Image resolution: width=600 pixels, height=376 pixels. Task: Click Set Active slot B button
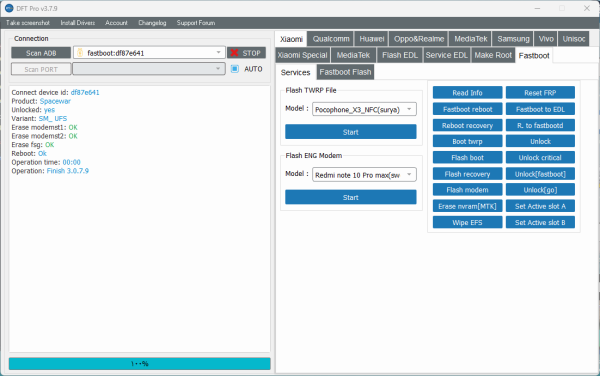click(x=540, y=222)
